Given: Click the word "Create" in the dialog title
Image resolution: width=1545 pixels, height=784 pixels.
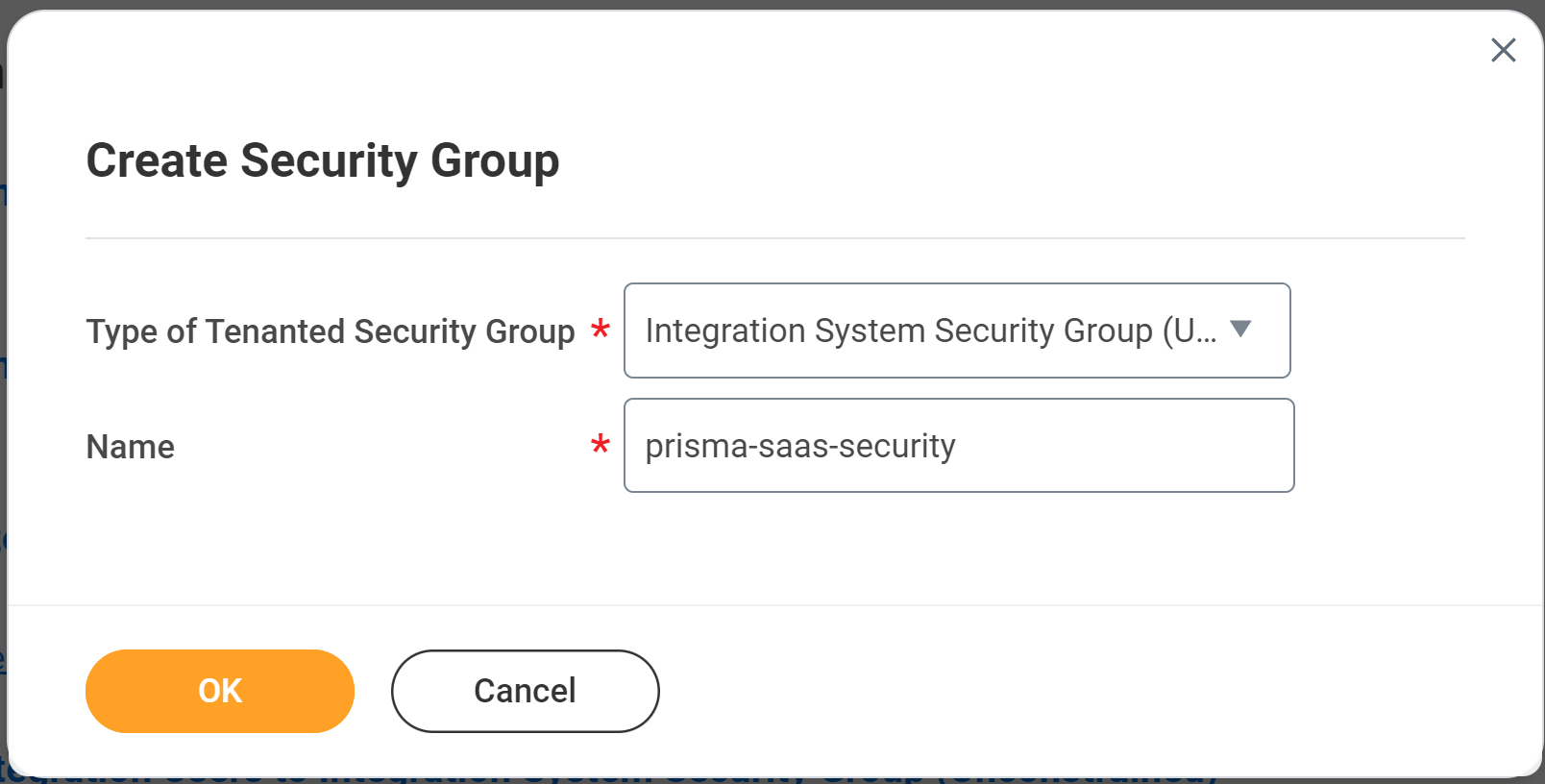Looking at the screenshot, I should pyautogui.click(x=158, y=160).
